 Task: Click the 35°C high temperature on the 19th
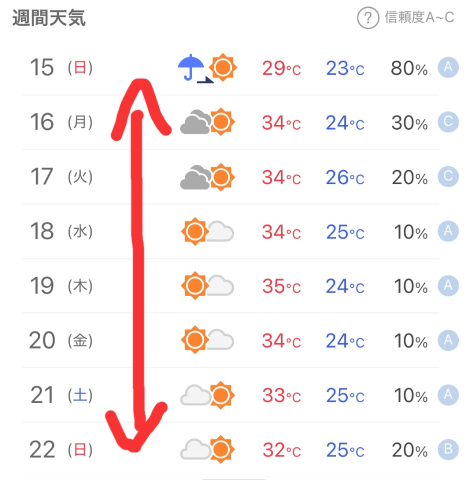[281, 286]
